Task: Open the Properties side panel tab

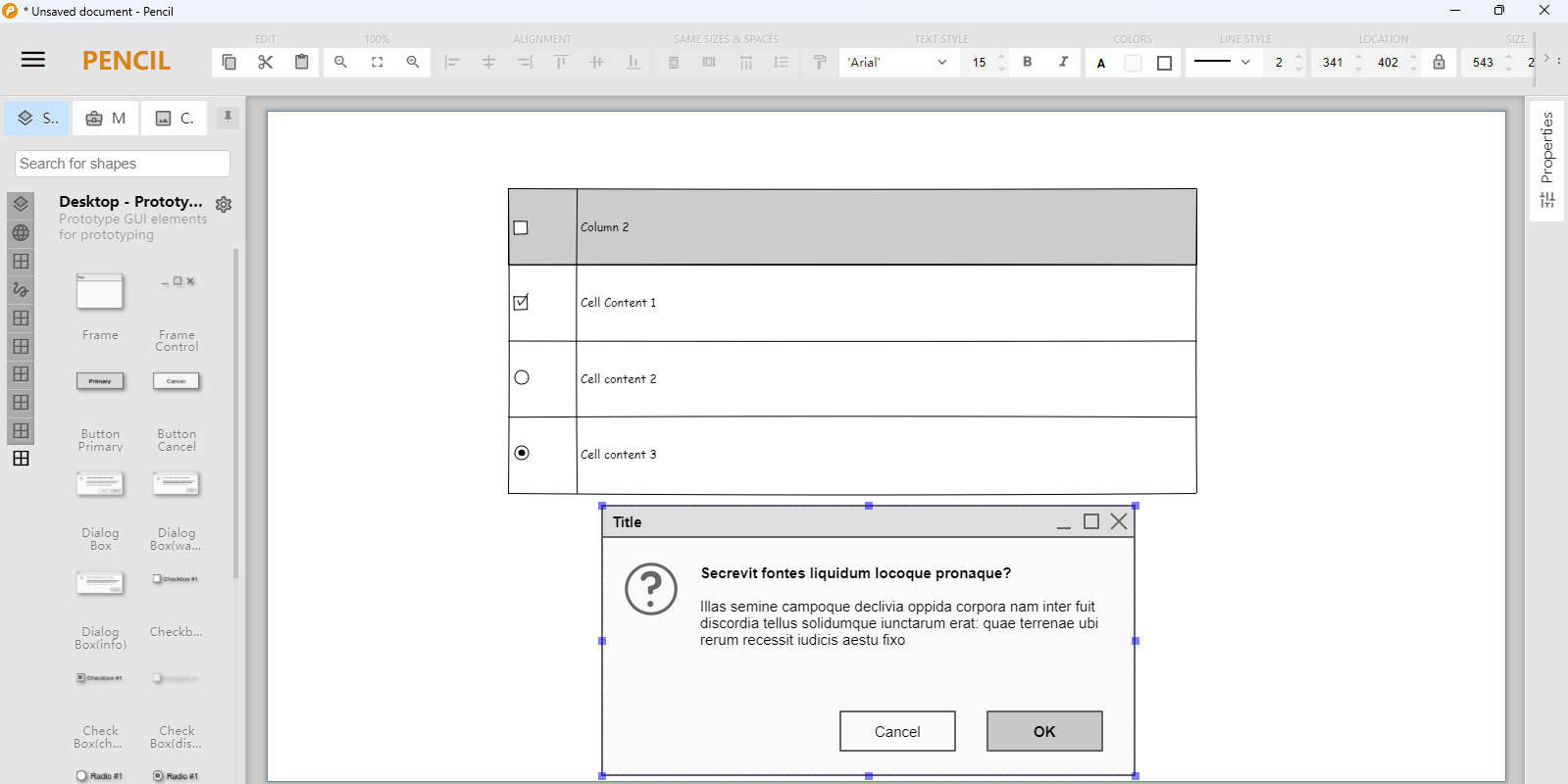Action: point(1547,160)
